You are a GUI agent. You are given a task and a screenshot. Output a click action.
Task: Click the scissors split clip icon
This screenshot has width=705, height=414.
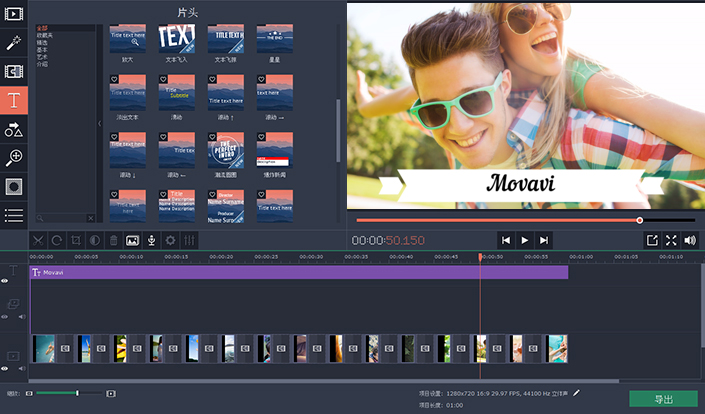[38, 240]
